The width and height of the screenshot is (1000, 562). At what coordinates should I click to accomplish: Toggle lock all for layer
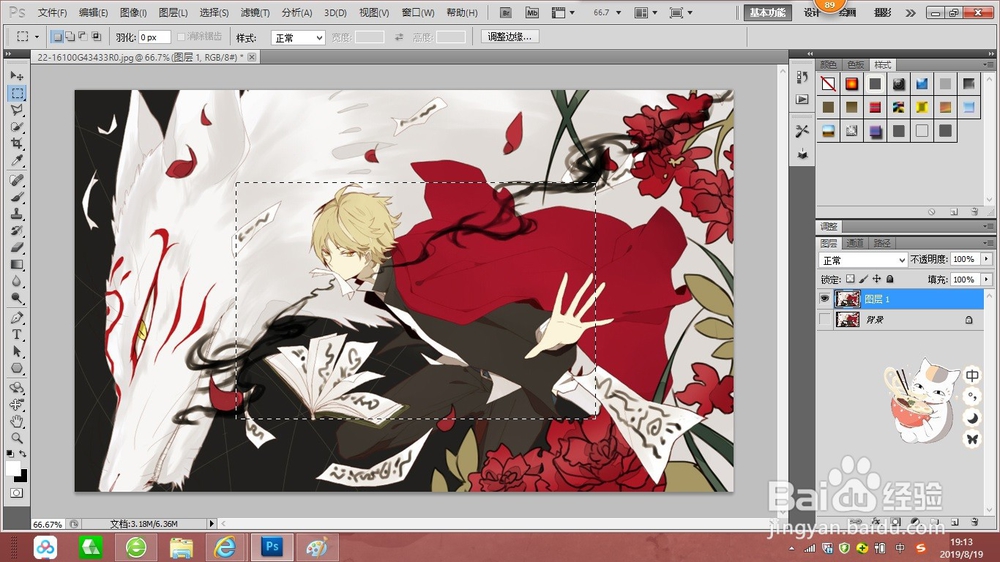point(890,279)
